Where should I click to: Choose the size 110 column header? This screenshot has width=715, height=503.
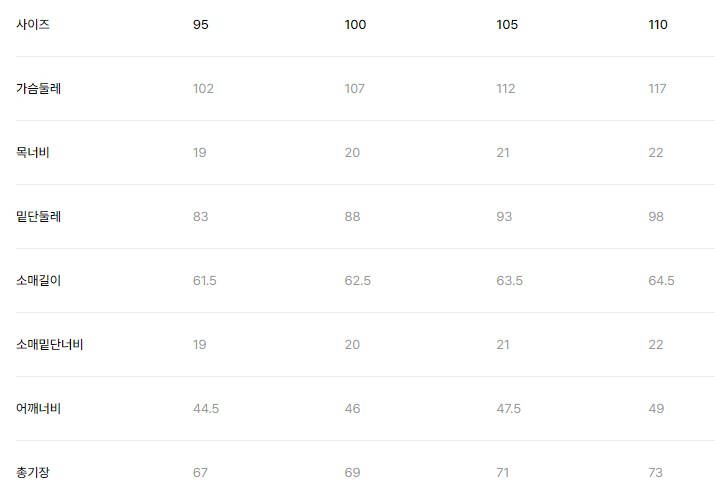click(x=658, y=25)
